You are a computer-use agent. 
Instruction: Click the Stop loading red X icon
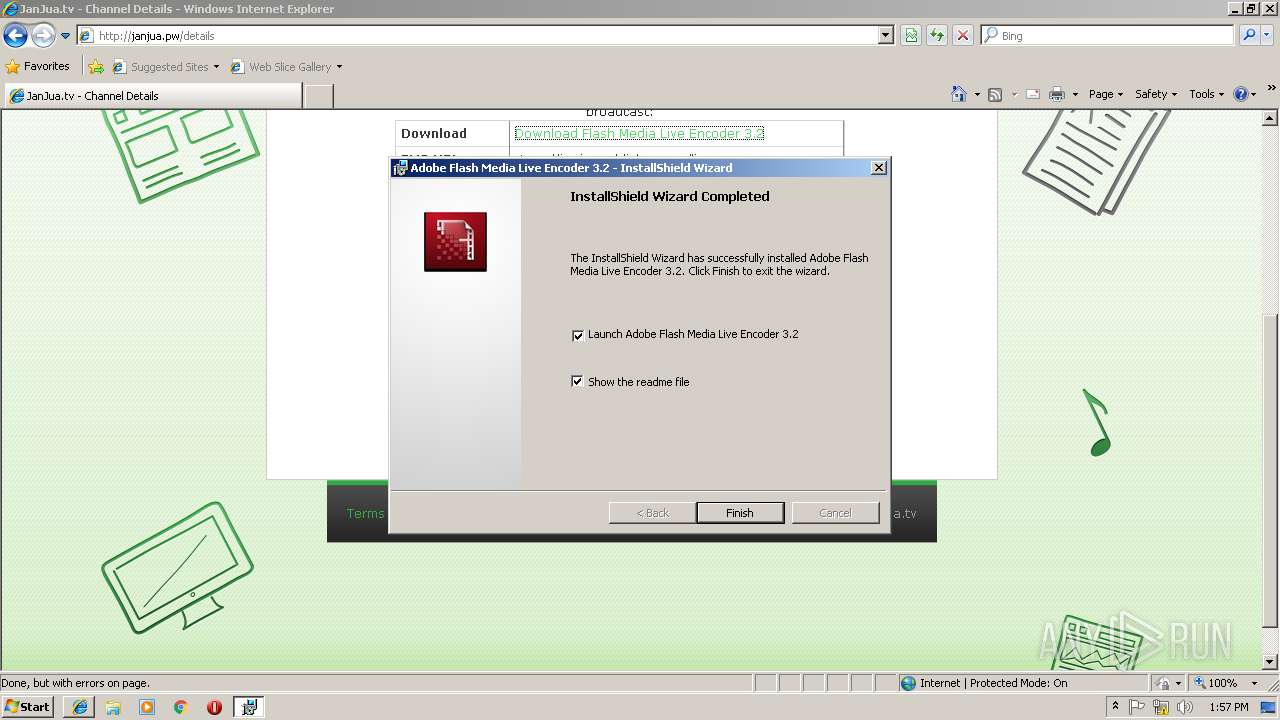[x=963, y=36]
